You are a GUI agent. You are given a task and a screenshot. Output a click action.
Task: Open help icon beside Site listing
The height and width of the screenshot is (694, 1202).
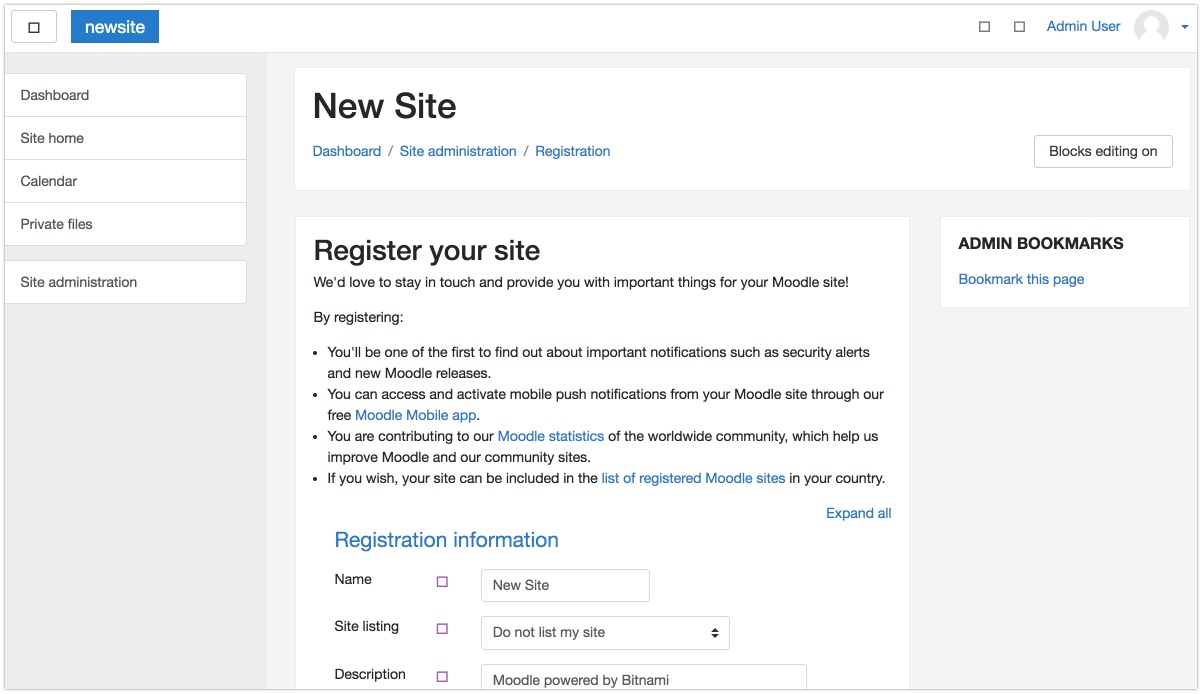[442, 629]
